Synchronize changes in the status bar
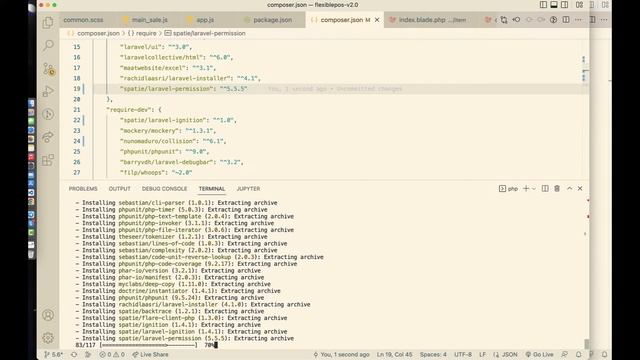This screenshot has width=640, height=360. 74,354
